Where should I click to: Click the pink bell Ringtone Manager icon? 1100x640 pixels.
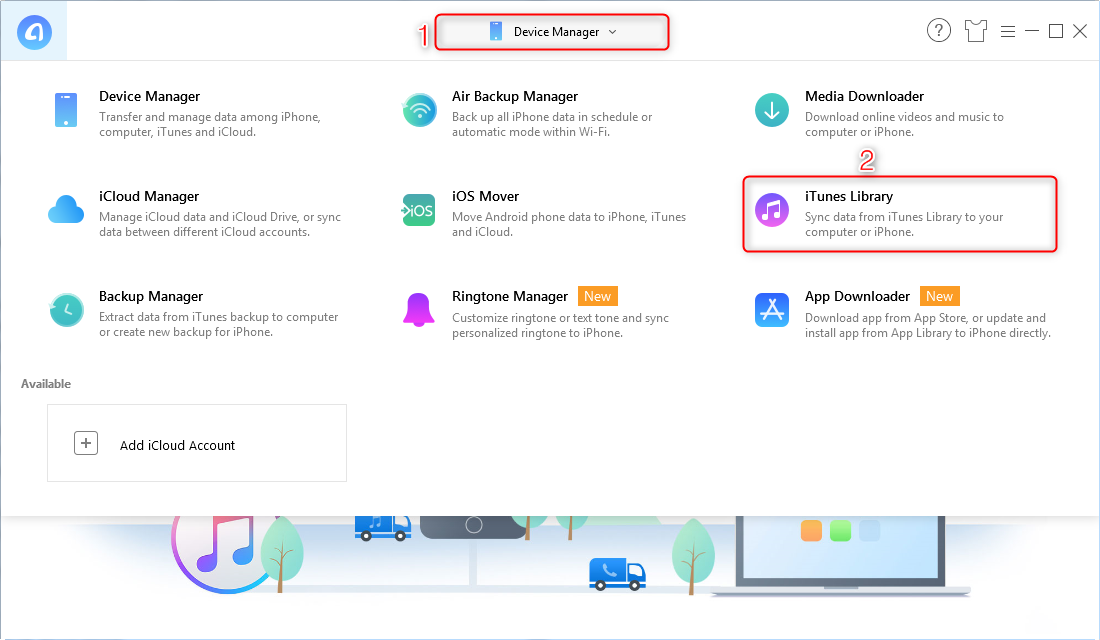[419, 310]
